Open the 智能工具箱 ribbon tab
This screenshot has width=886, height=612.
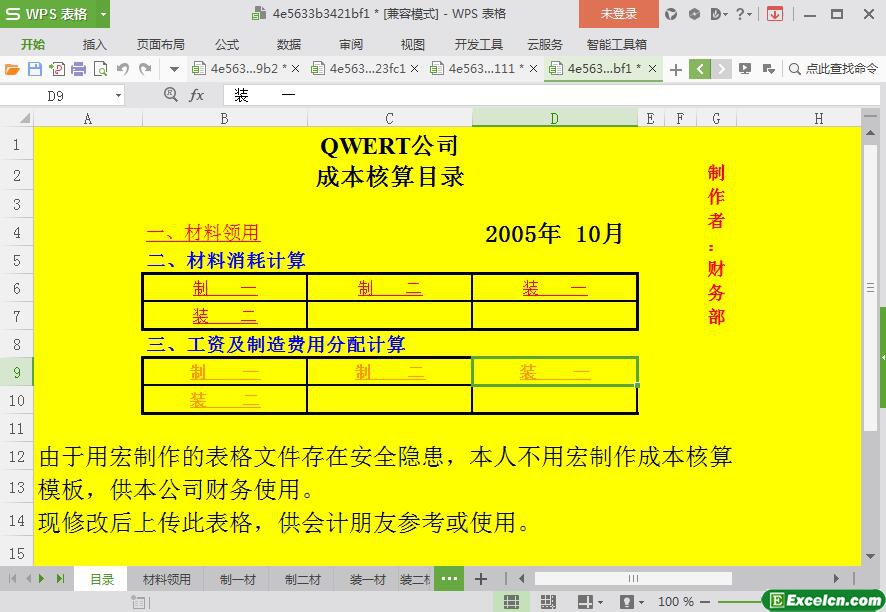click(x=616, y=45)
